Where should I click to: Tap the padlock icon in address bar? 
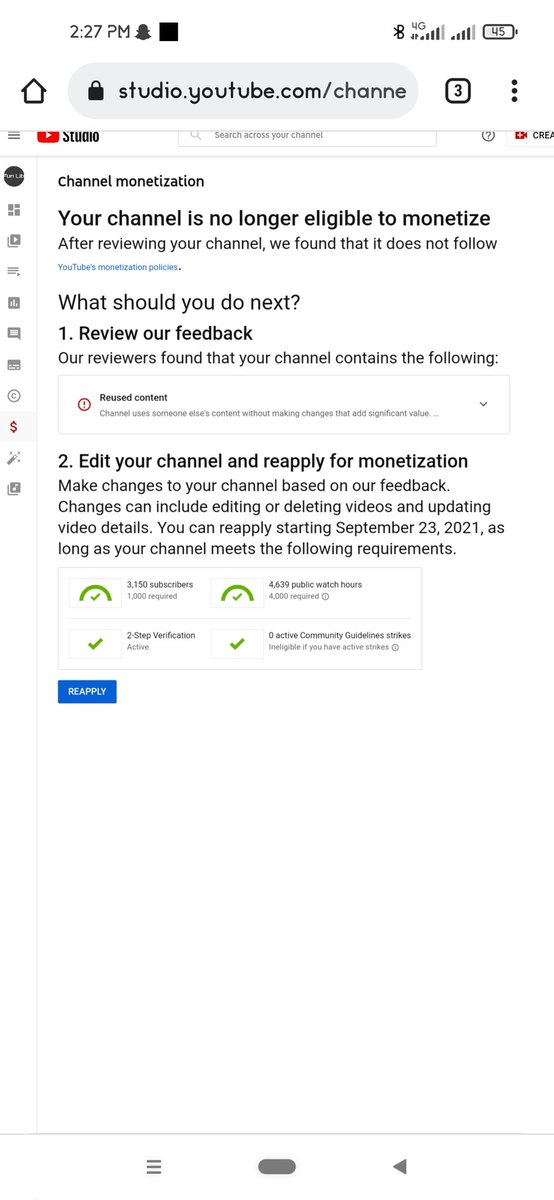click(96, 91)
